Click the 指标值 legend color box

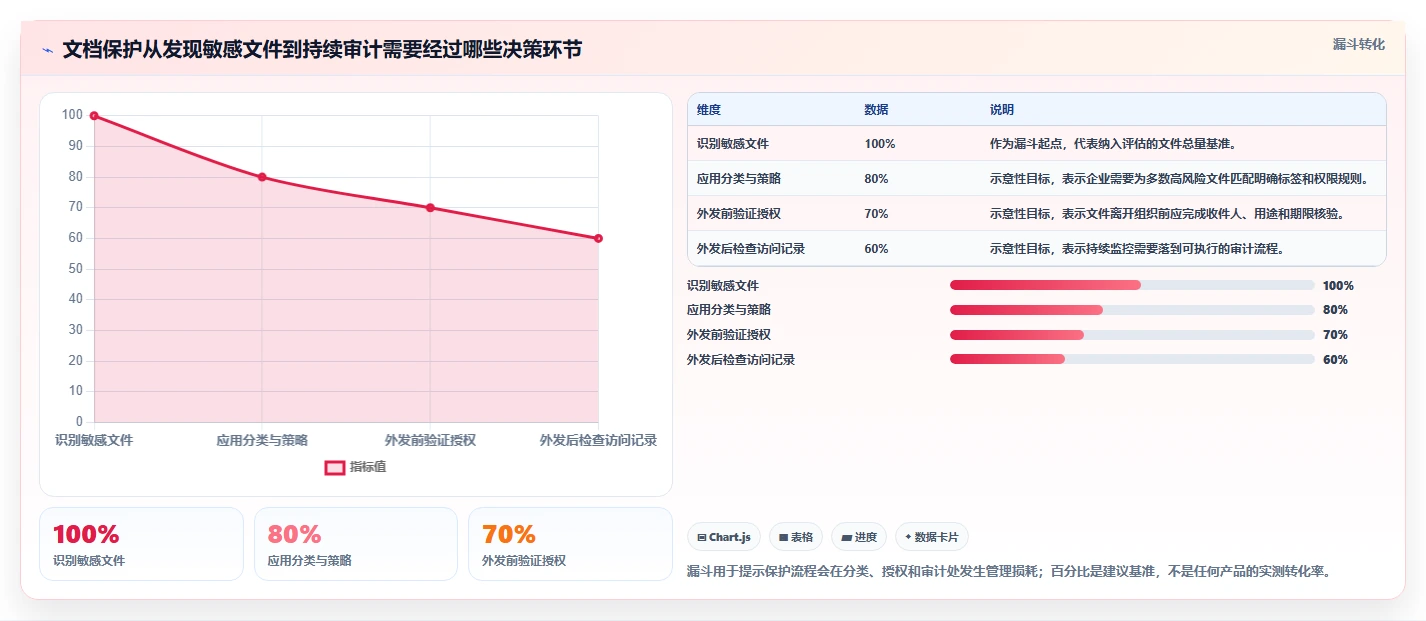tap(334, 467)
